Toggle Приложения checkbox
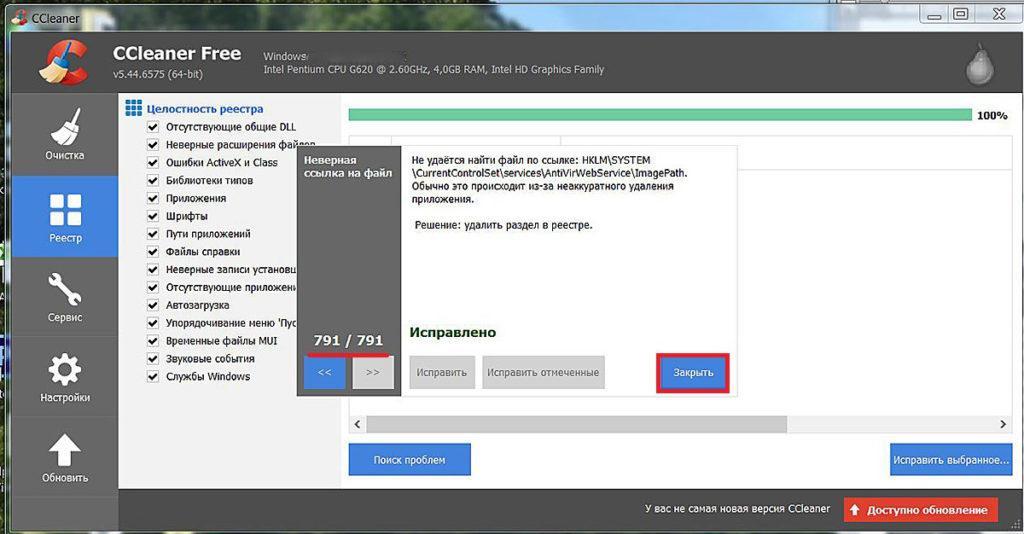Viewport: 1024px width, 534px height. click(153, 198)
